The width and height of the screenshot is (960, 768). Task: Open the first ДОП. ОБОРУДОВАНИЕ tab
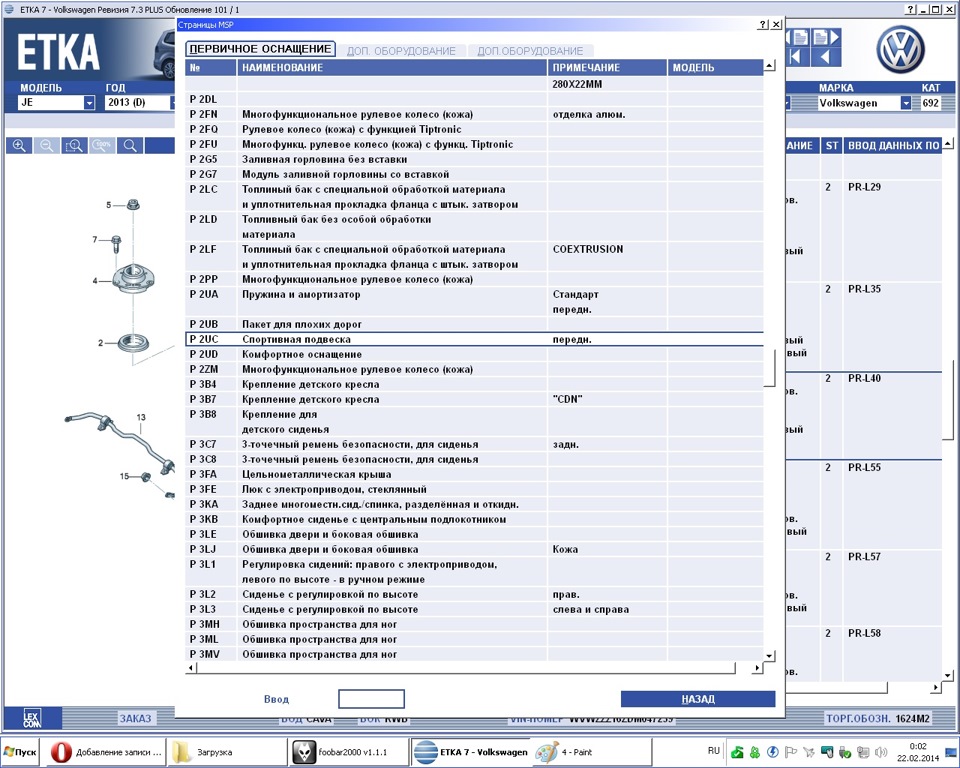coord(401,51)
